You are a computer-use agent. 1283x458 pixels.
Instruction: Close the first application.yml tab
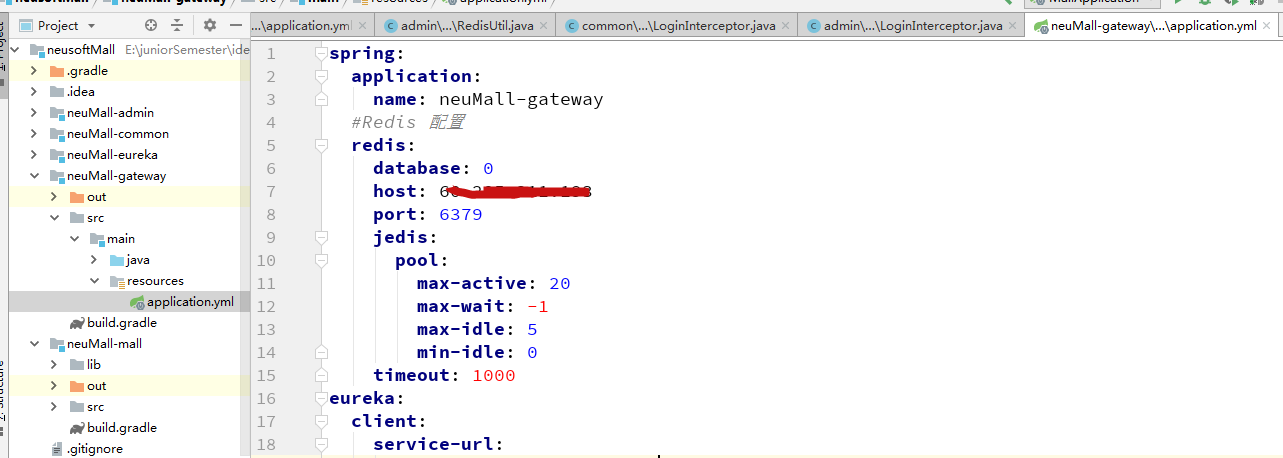[362, 26]
